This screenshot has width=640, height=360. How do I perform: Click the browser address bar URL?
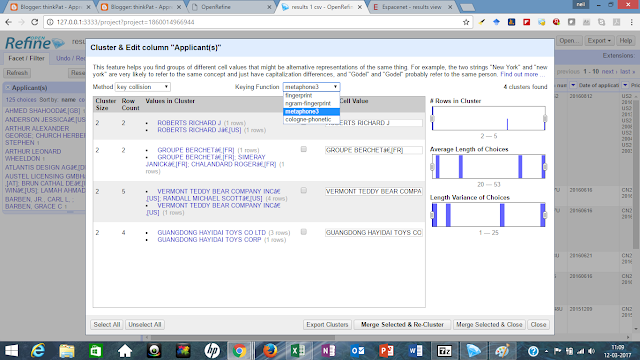pyautogui.click(x=125, y=22)
